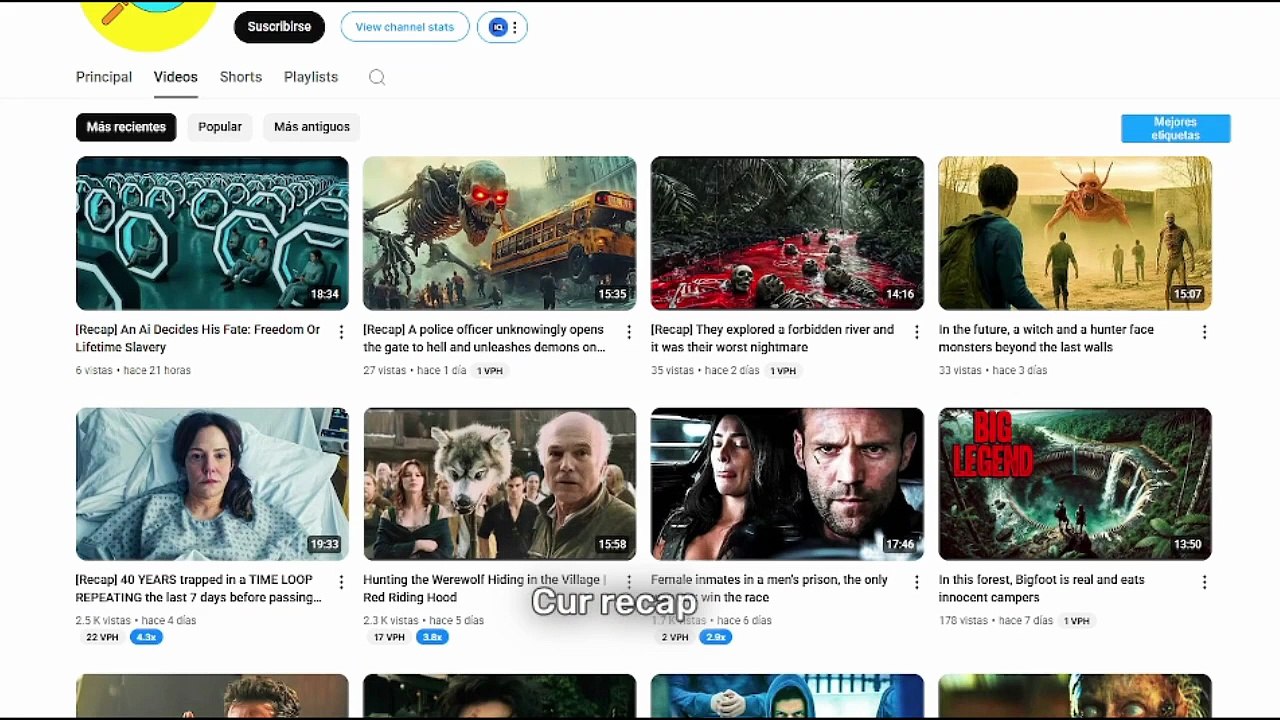Open the hospital bed woman thumbnail
This screenshot has height=720, width=1280.
click(212, 484)
